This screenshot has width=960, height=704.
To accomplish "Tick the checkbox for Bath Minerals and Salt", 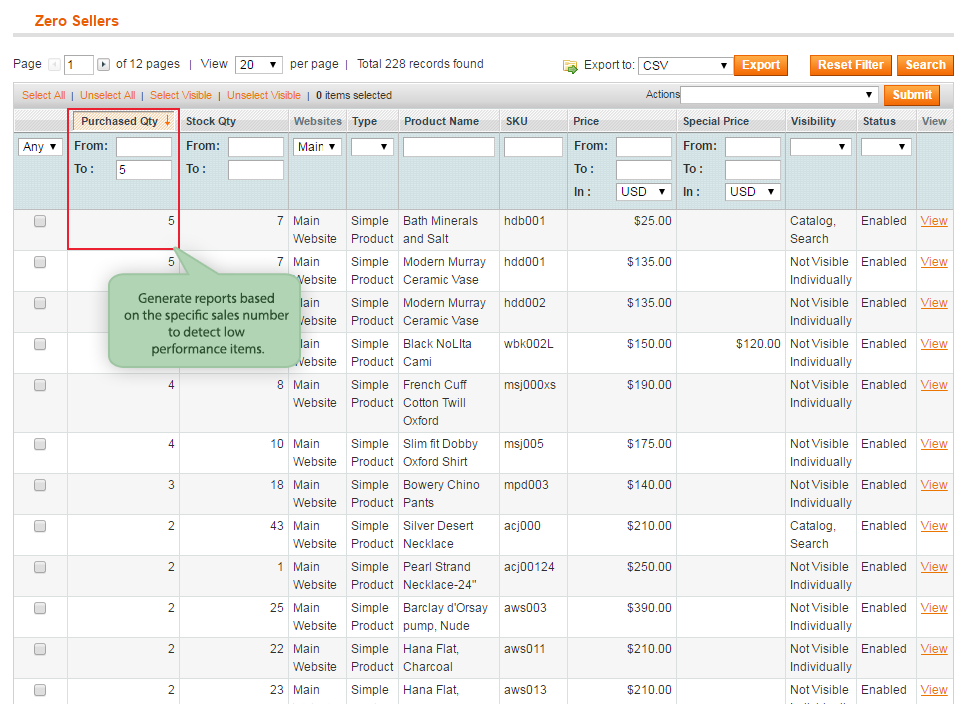I will pos(40,222).
